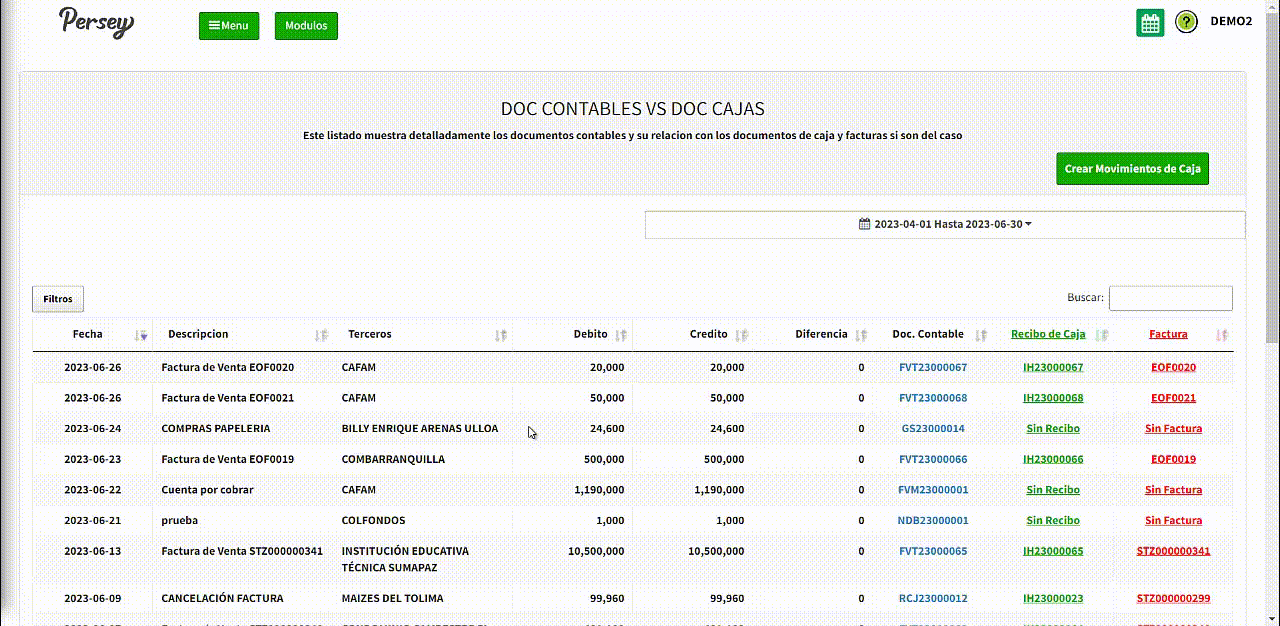This screenshot has width=1280, height=626.
Task: Sort by Credito column sort icon
Action: 741,335
